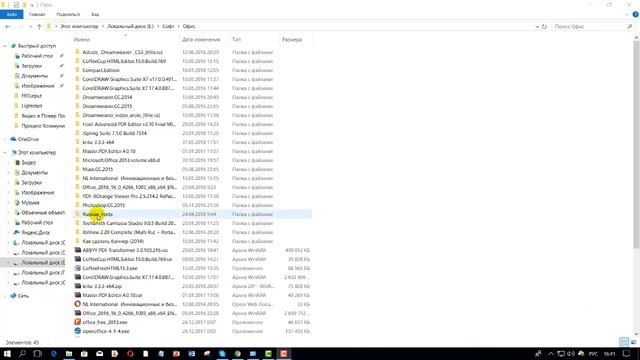Expand the OneDrive tree node
Screen dimensions: 640x360
coord(4,140)
